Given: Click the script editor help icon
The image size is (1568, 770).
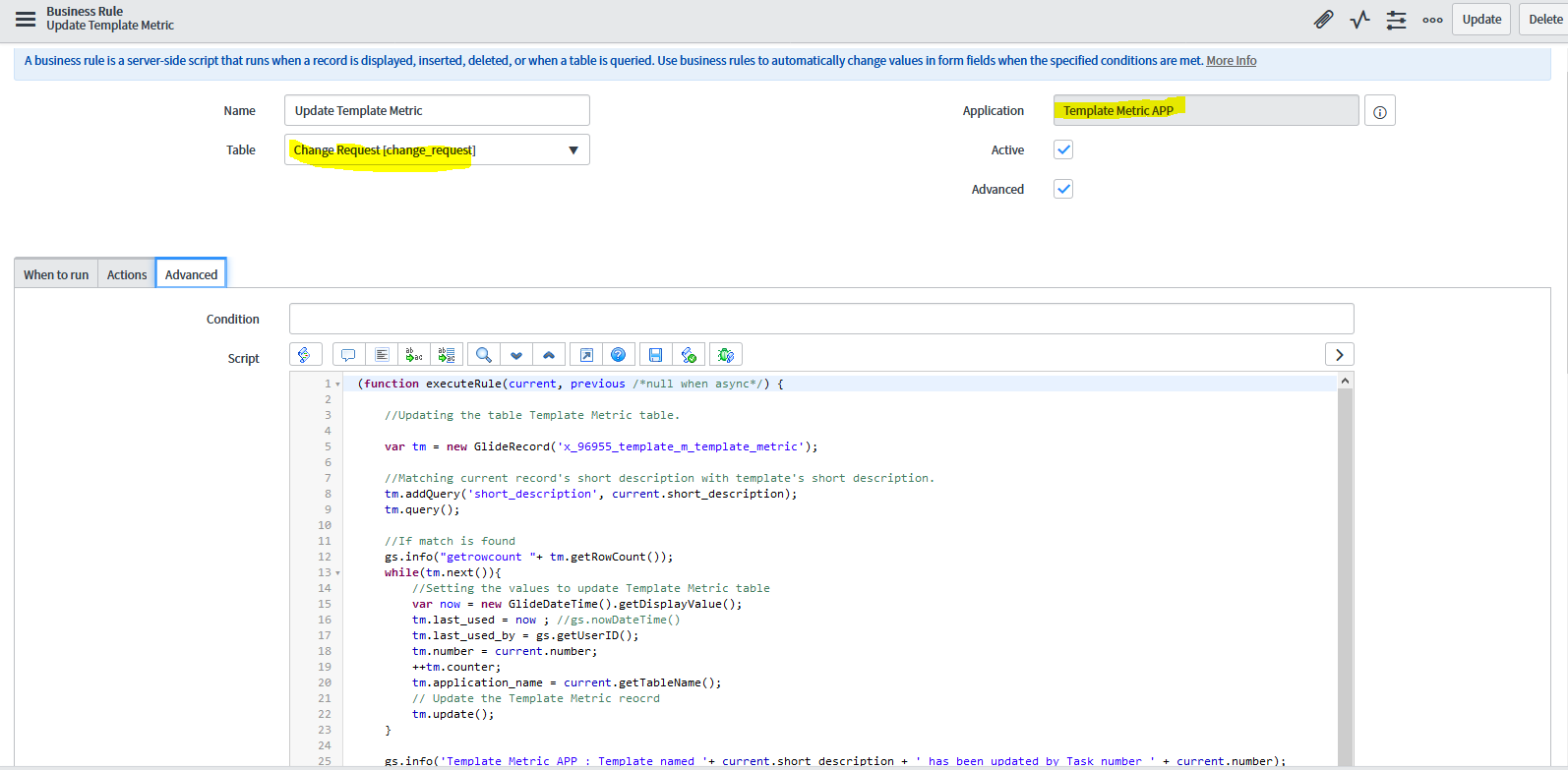Looking at the screenshot, I should (618, 355).
